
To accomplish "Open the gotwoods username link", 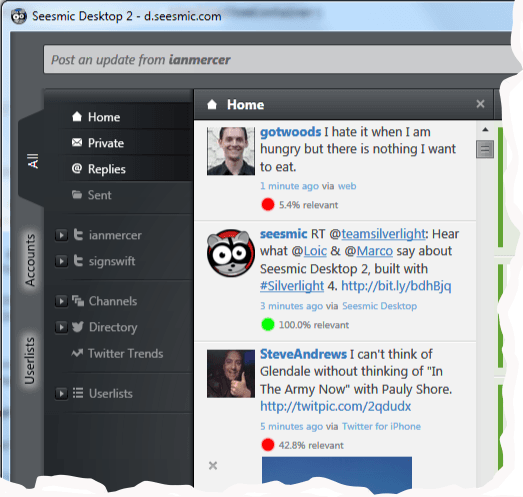I will point(291,132).
